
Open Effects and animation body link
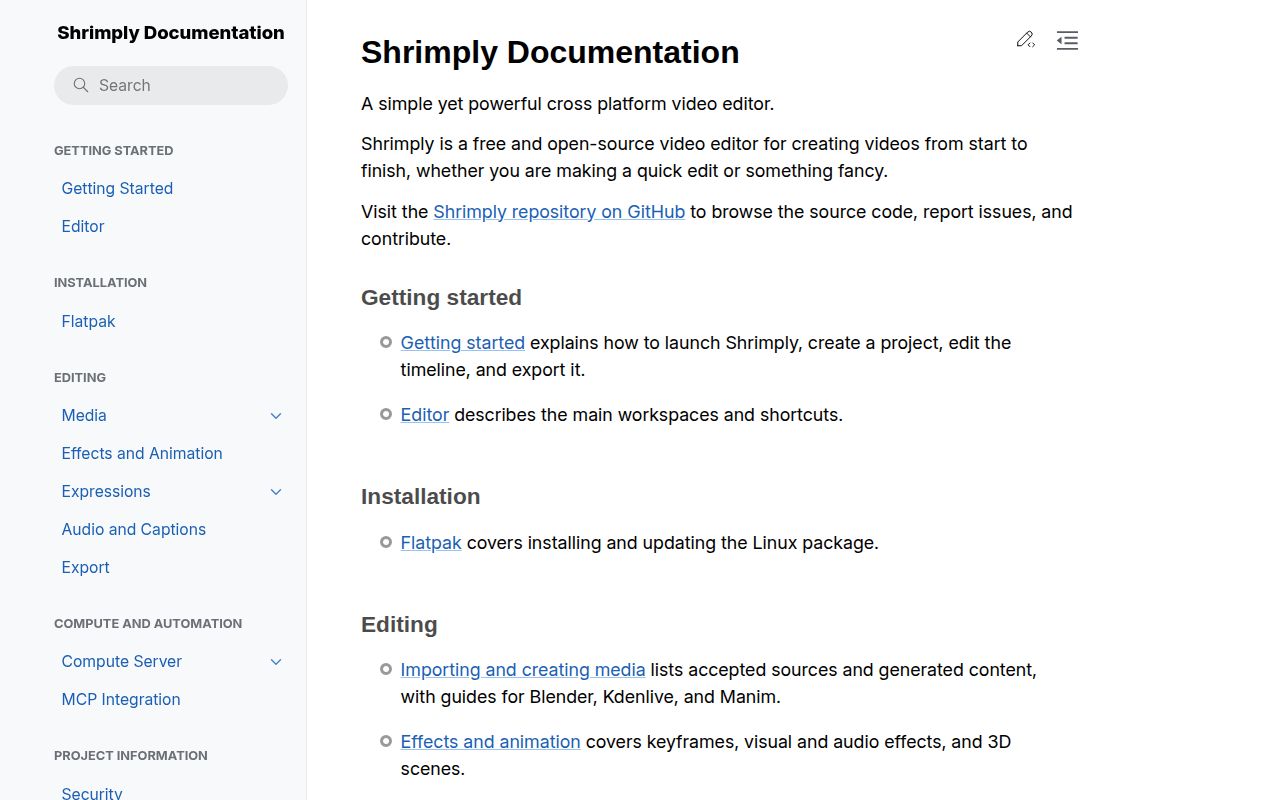tap(491, 742)
